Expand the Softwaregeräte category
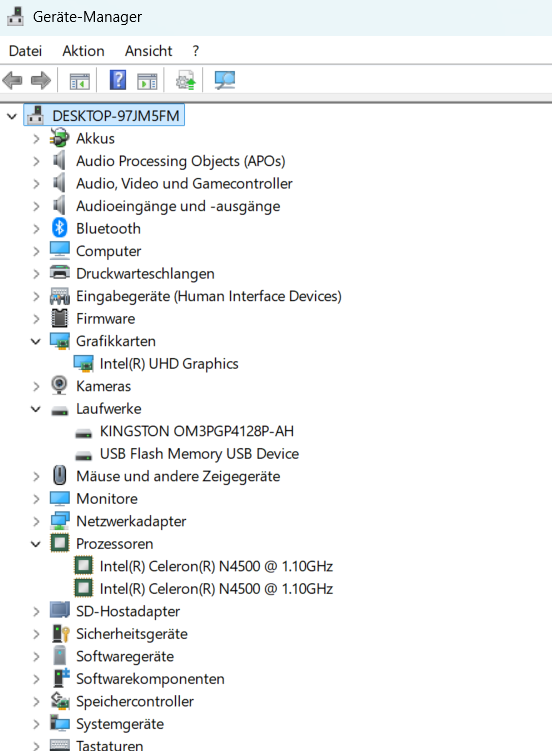 point(36,656)
